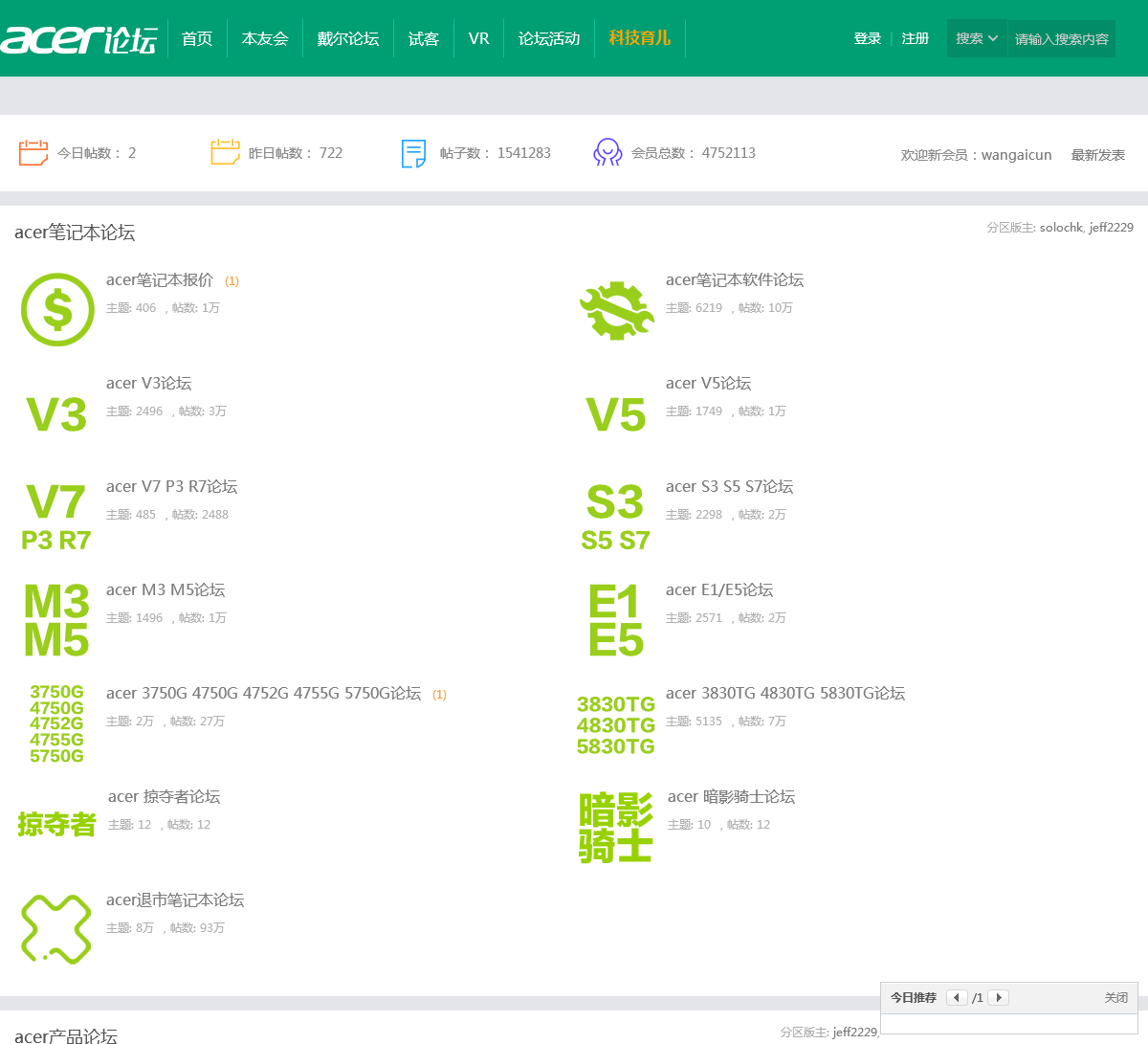Click the 帖子数 document icon
The width and height of the screenshot is (1148, 1044).
[x=414, y=153]
